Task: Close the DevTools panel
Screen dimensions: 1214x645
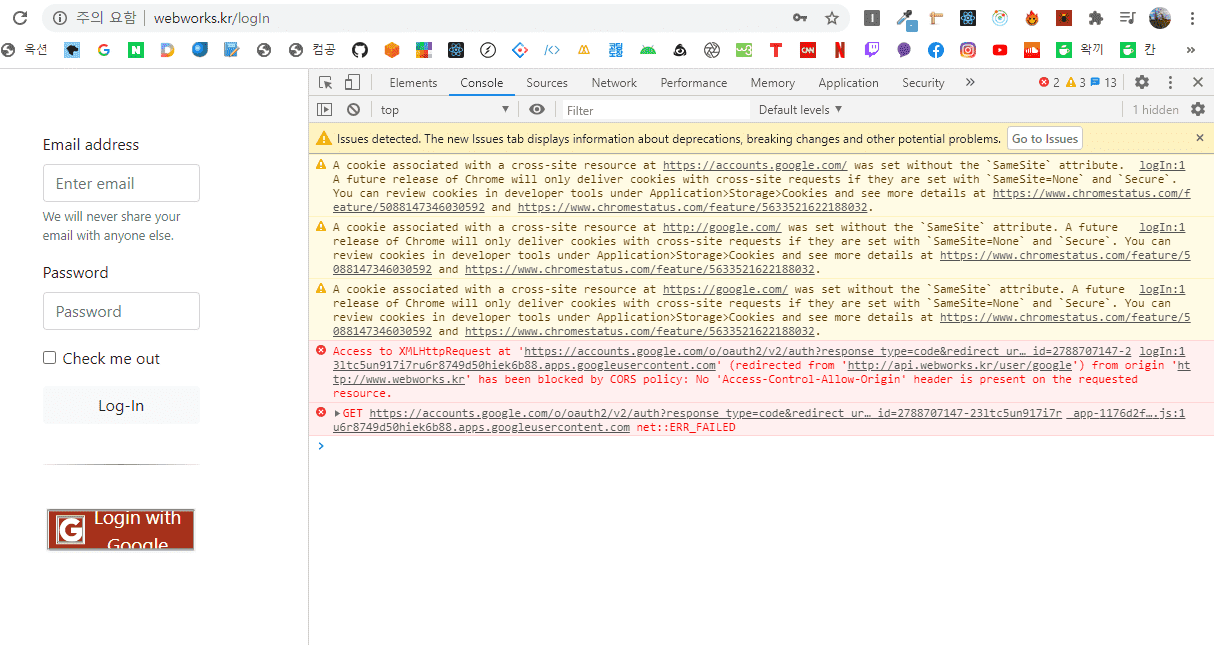Action: [x=1198, y=83]
